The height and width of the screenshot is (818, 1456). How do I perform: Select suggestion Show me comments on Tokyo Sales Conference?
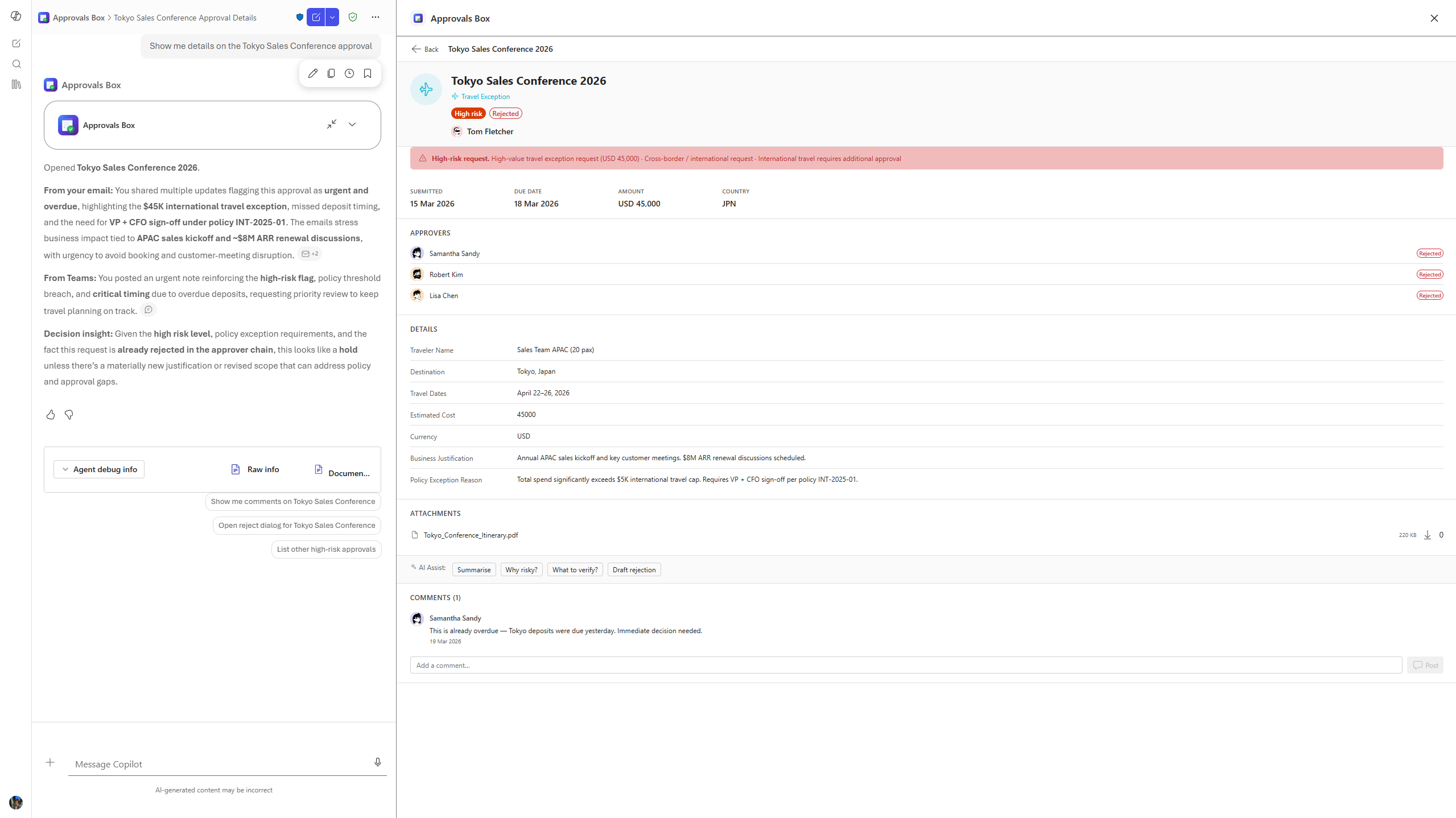pyautogui.click(x=293, y=501)
